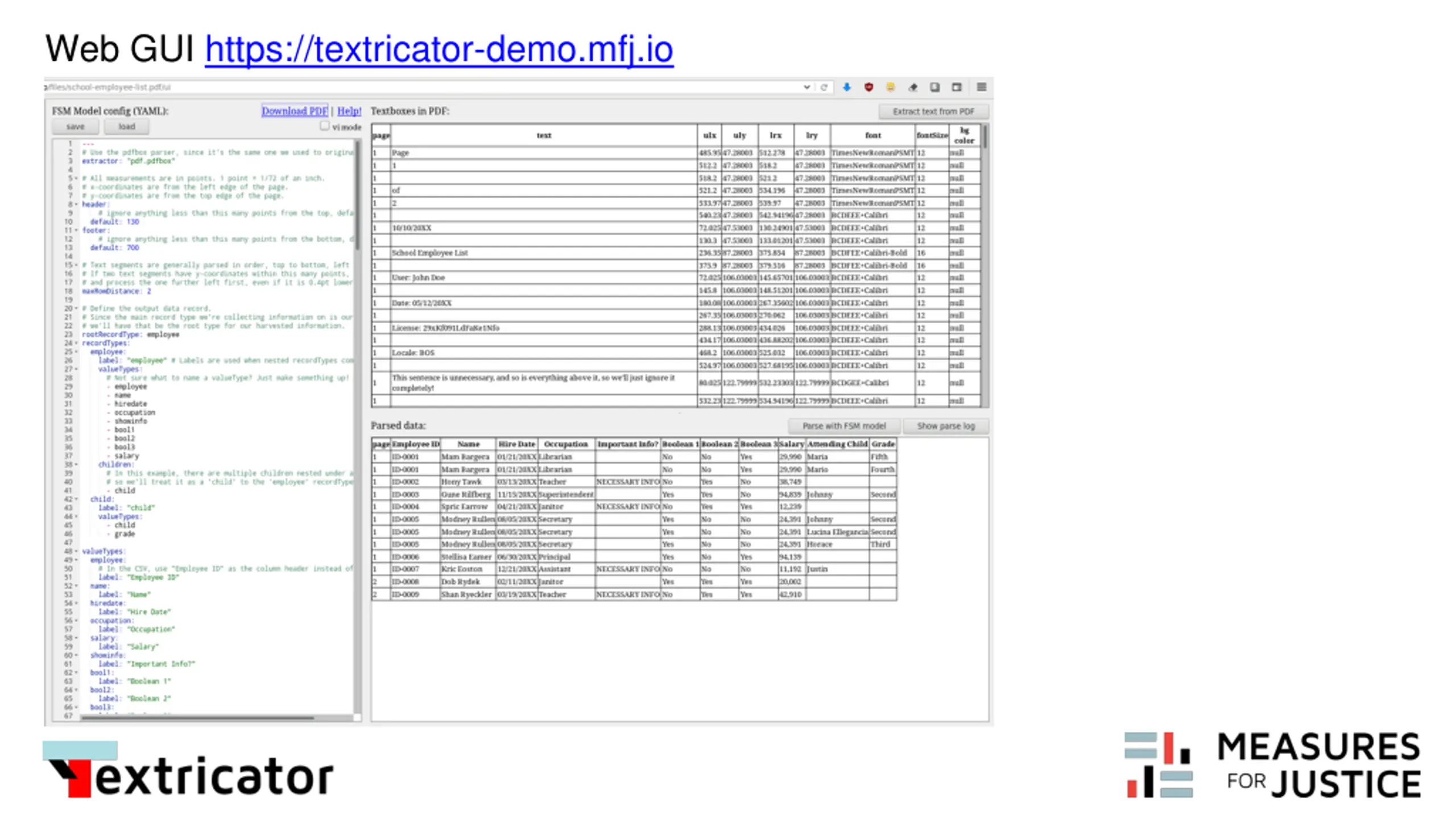
Task: Collapse the children block at line 38
Action: click(76, 465)
